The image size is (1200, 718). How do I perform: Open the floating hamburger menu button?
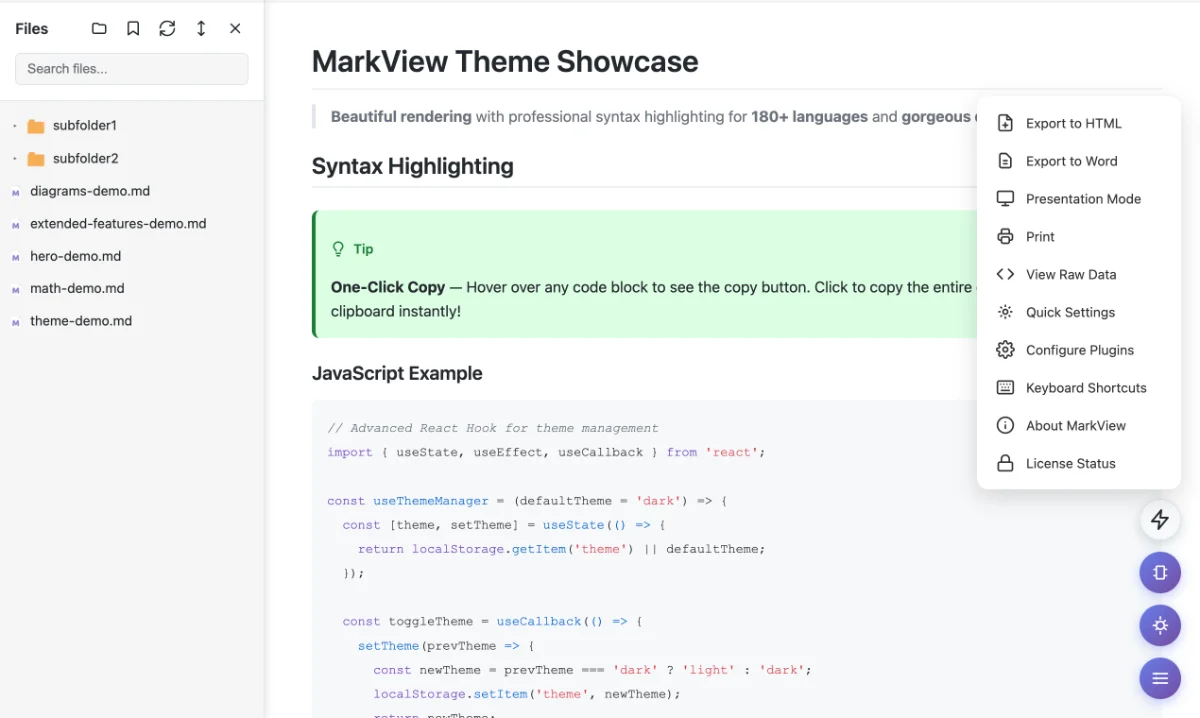(x=1159, y=677)
